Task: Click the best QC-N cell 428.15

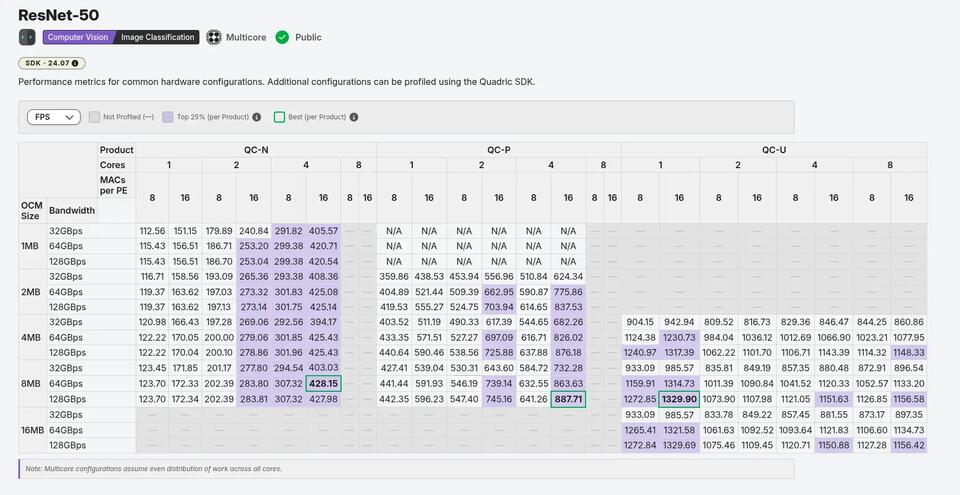Action: click(323, 384)
